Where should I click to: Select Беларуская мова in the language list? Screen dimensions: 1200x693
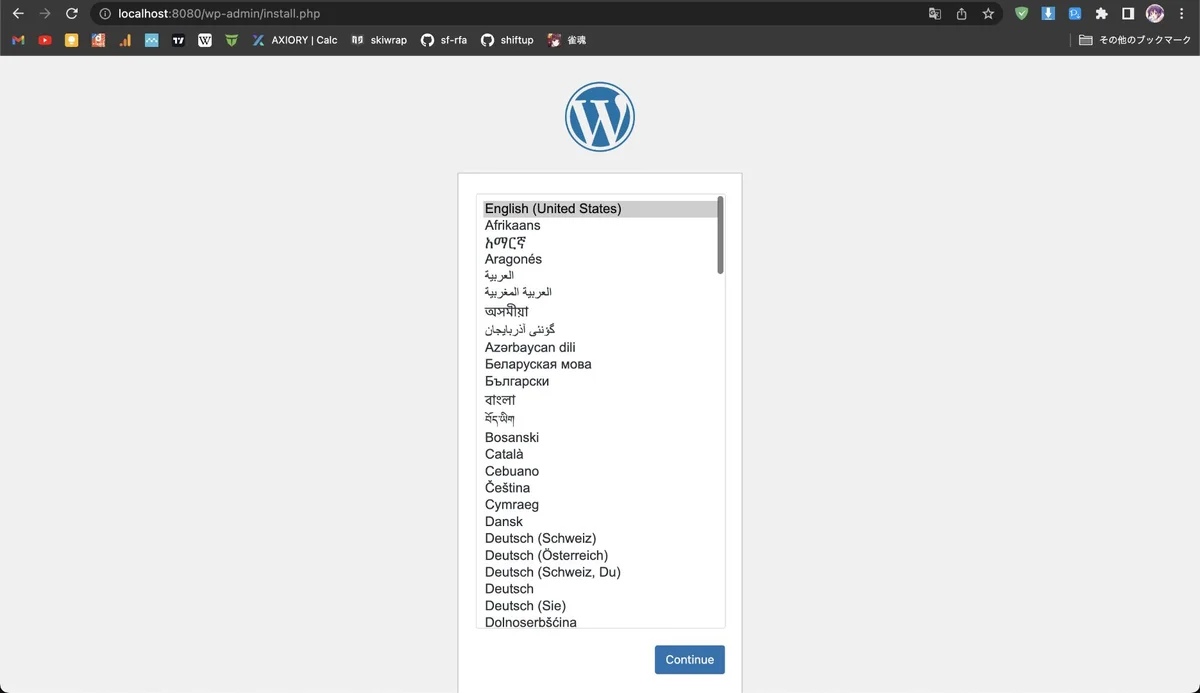click(x=600, y=364)
